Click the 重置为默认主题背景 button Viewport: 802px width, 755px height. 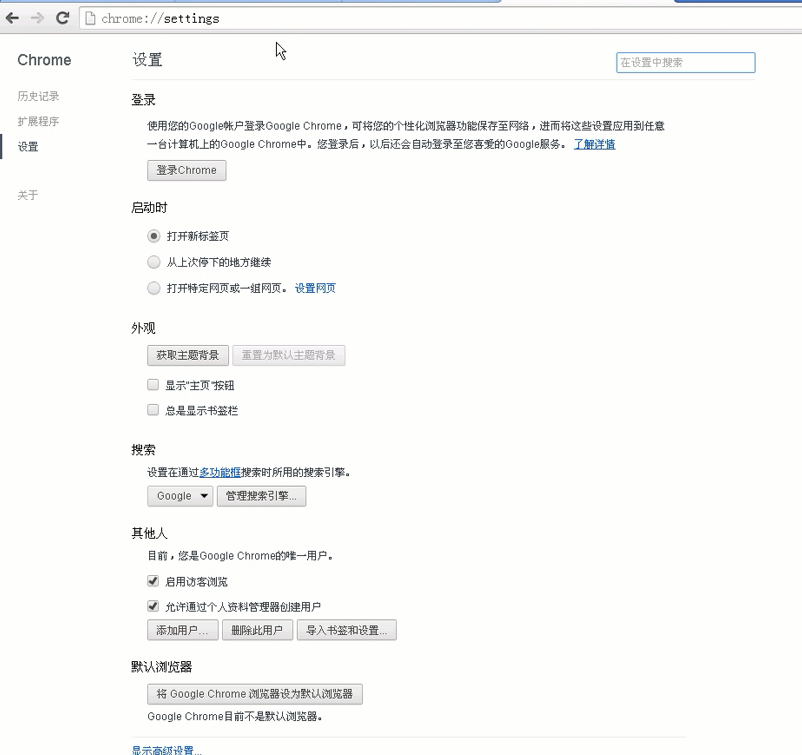coord(288,356)
